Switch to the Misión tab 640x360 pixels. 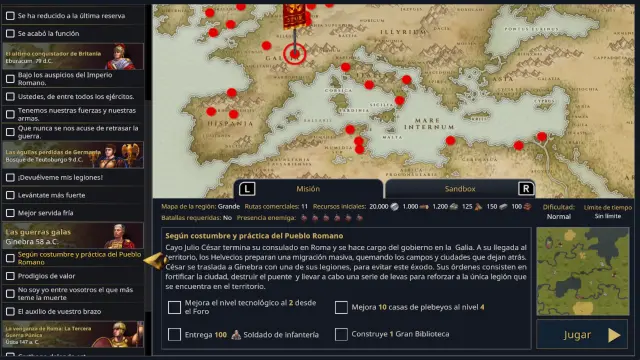pos(308,189)
